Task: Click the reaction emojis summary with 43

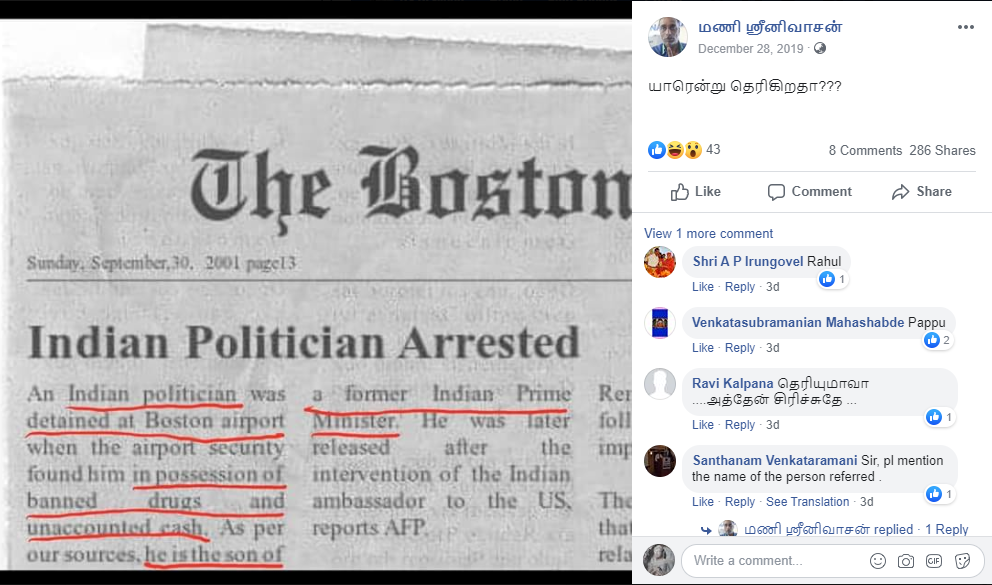Action: [x=685, y=150]
